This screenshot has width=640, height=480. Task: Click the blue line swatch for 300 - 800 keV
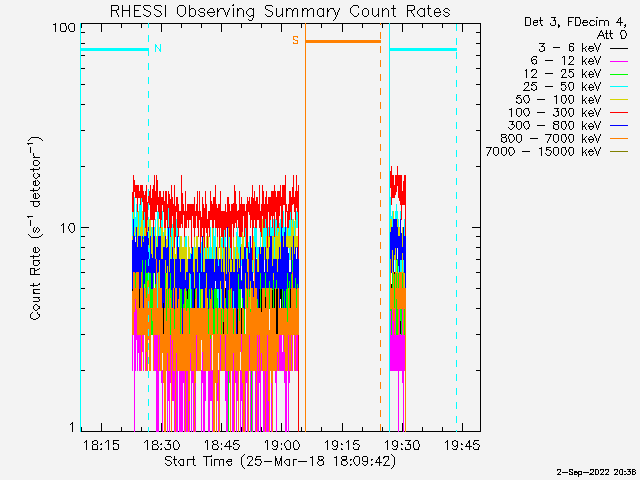(619, 126)
